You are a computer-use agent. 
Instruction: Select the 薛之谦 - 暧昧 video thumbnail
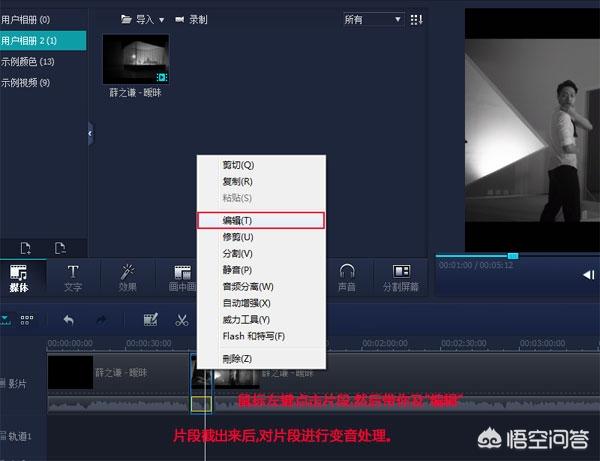[136, 59]
